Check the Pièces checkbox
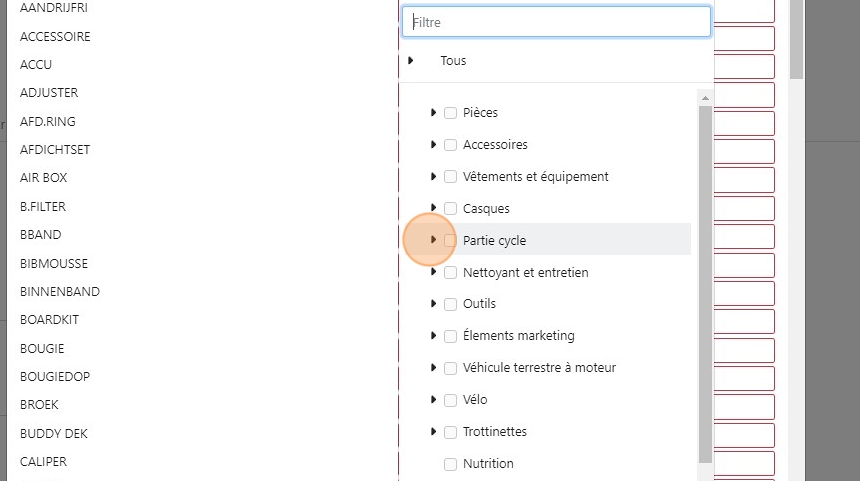 pyautogui.click(x=451, y=113)
